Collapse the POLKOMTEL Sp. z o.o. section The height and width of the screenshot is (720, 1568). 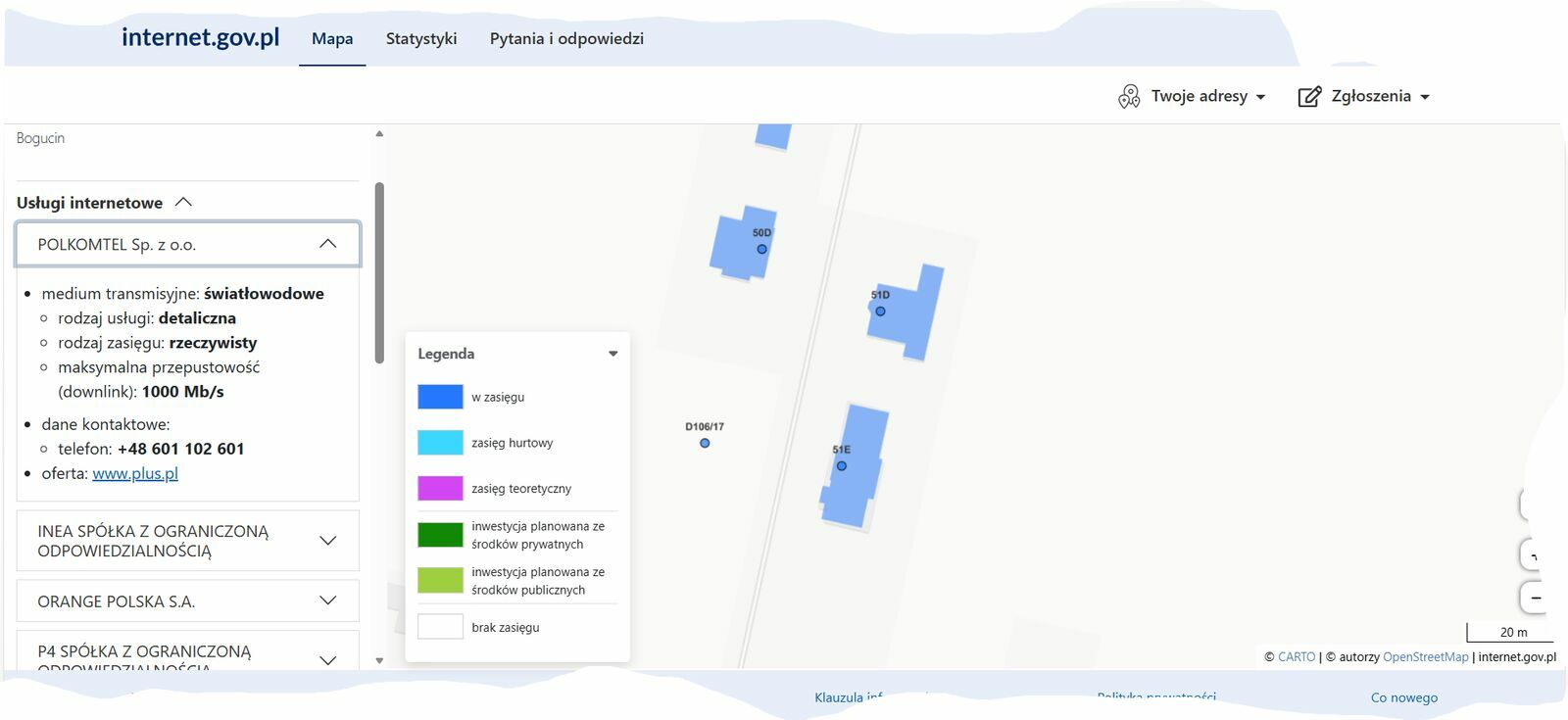(x=327, y=244)
